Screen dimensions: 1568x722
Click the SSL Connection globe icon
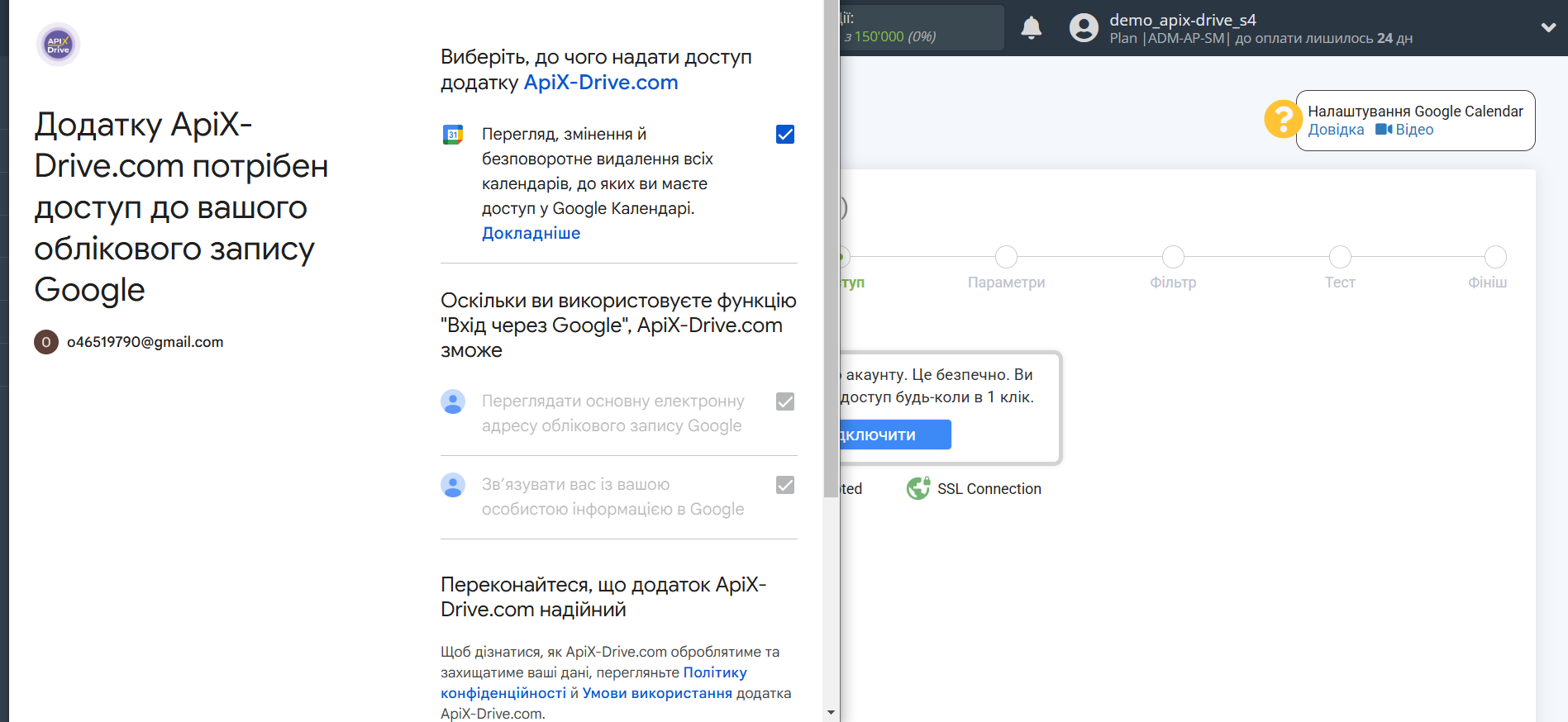[918, 489]
